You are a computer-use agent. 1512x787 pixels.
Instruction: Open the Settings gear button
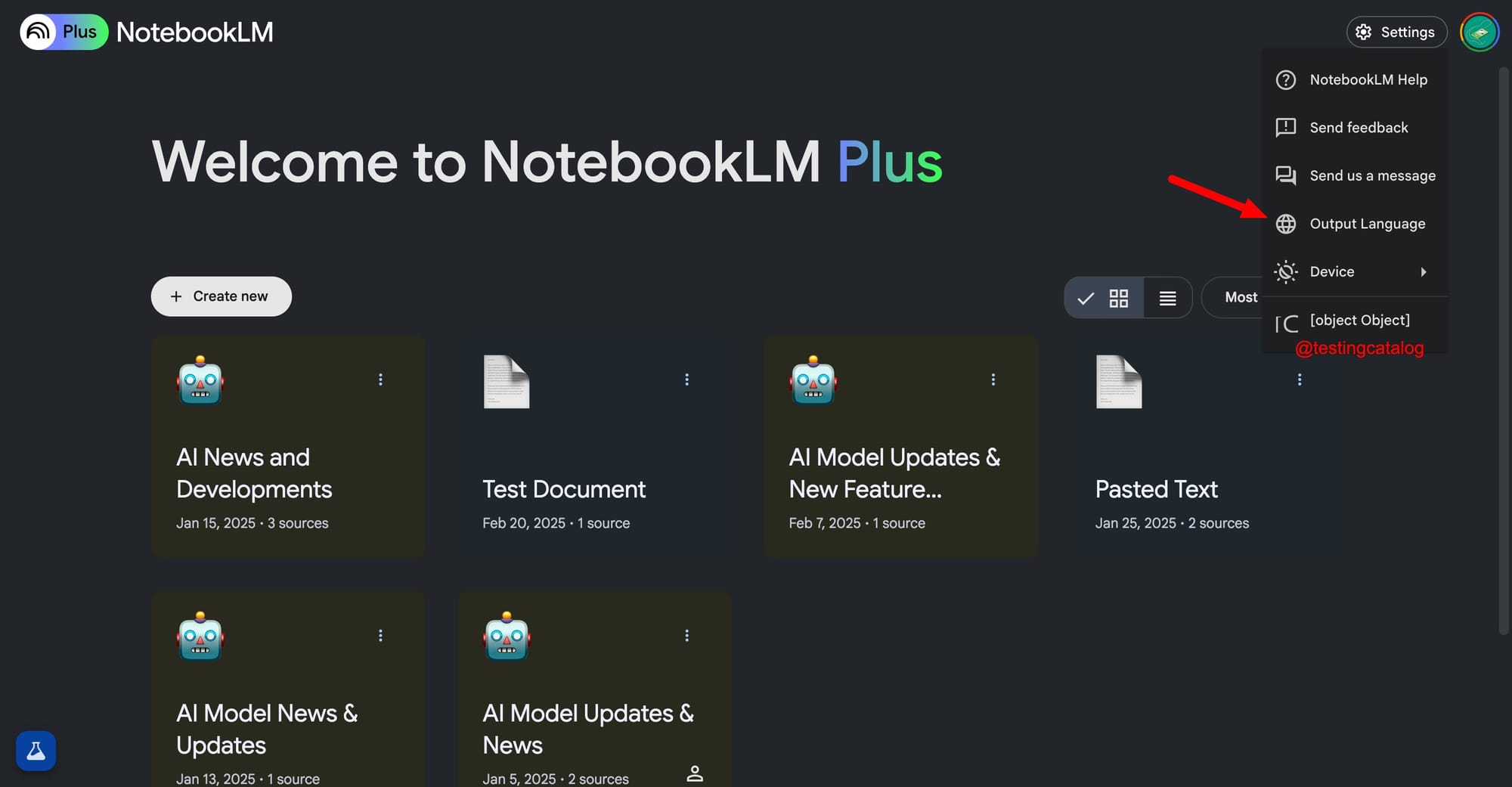click(1396, 32)
